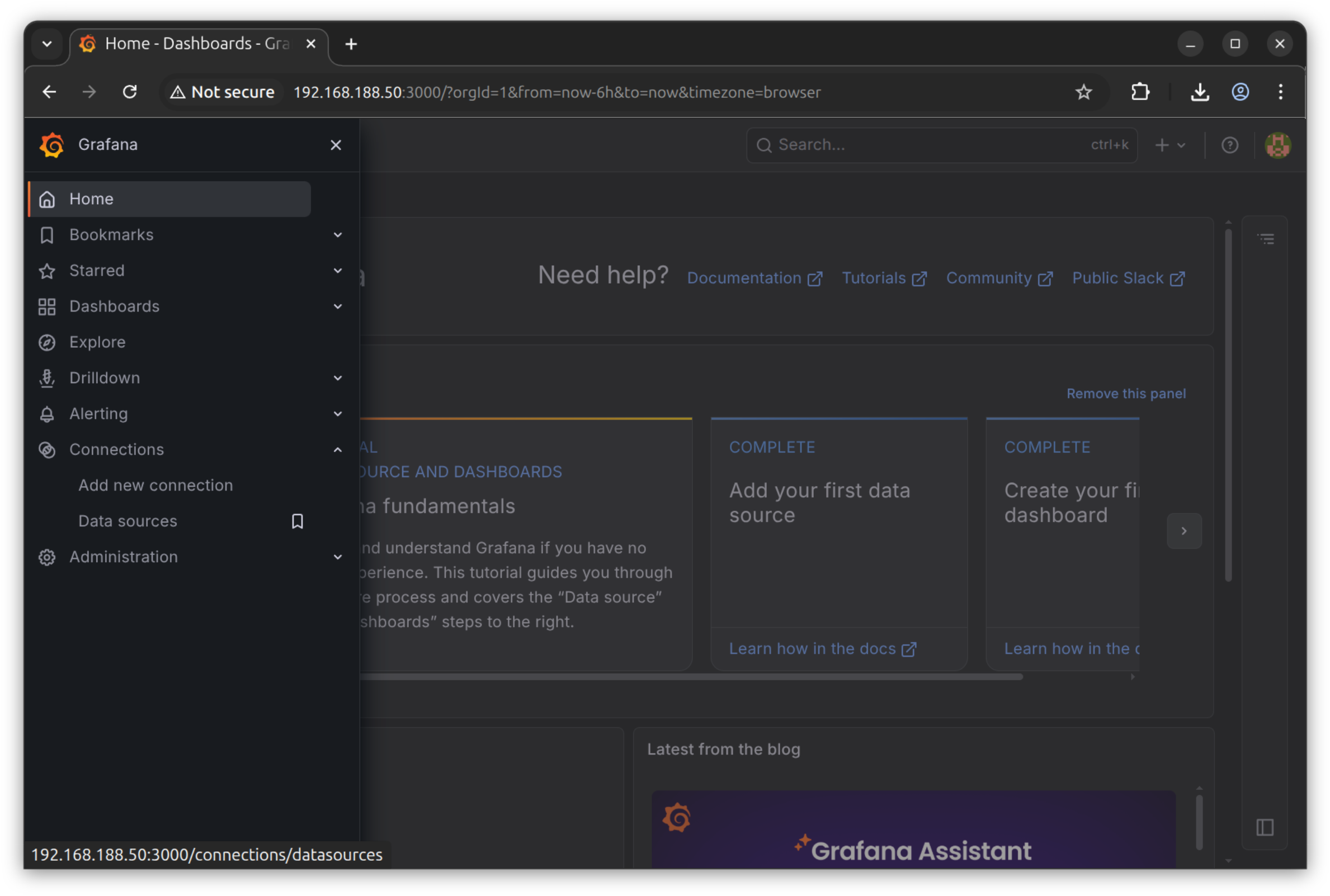This screenshot has width=1330, height=896.
Task: Open Drilldown in the sidebar
Action: pos(105,378)
